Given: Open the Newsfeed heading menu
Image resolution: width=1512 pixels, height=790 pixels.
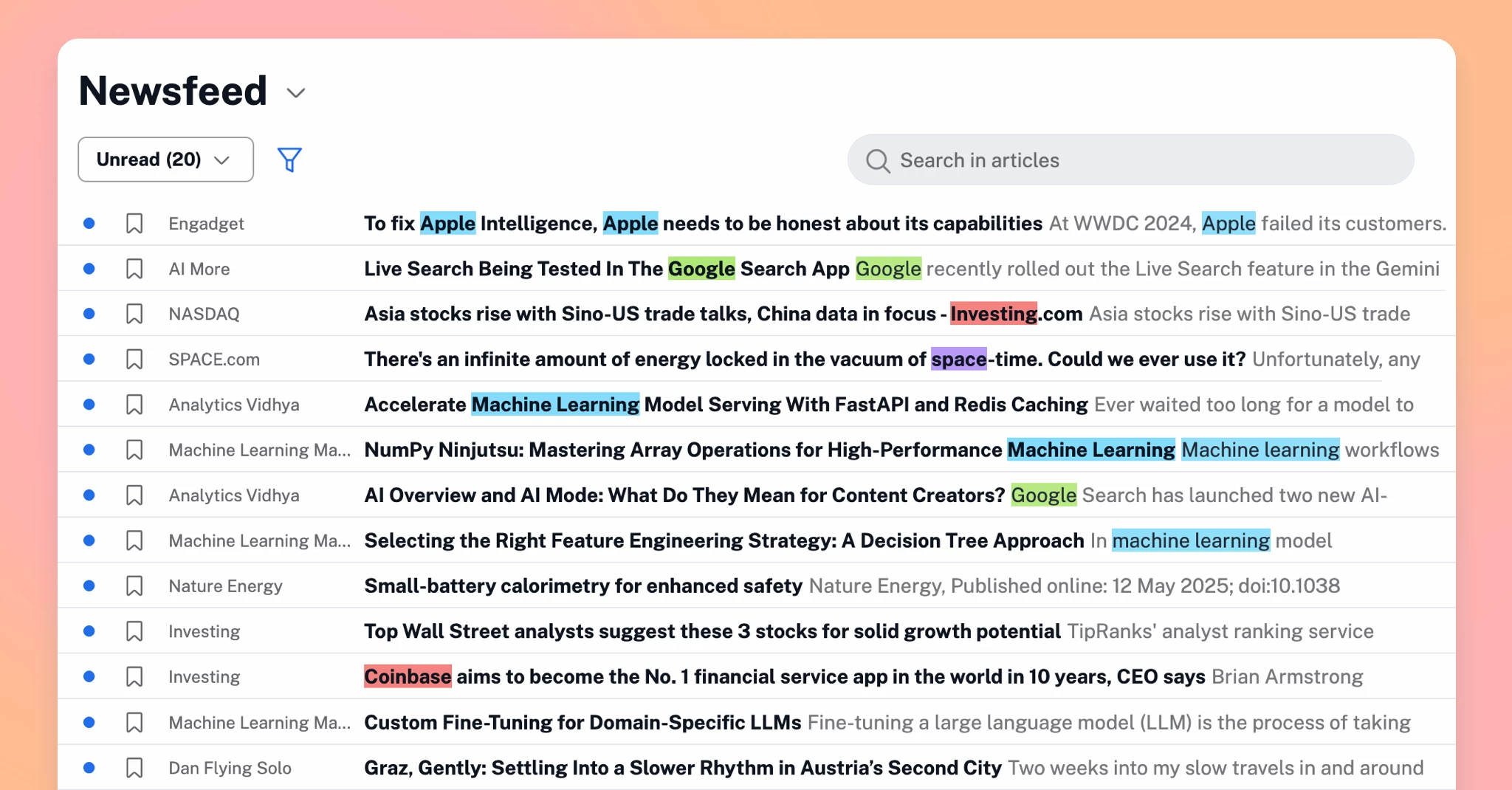Looking at the screenshot, I should tap(173, 92).
